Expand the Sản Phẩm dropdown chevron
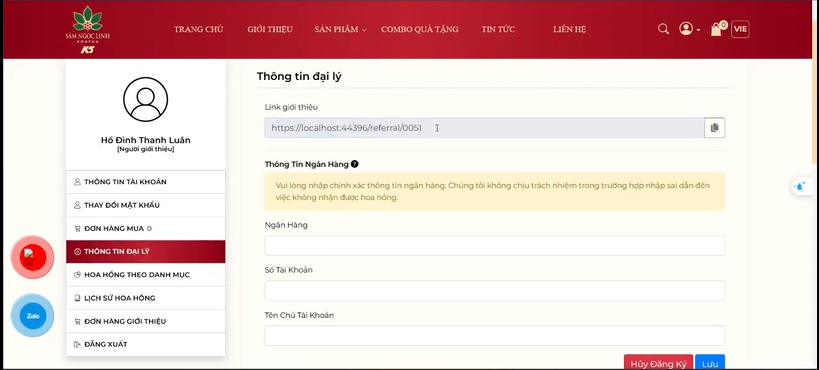819x370 pixels. point(364,30)
